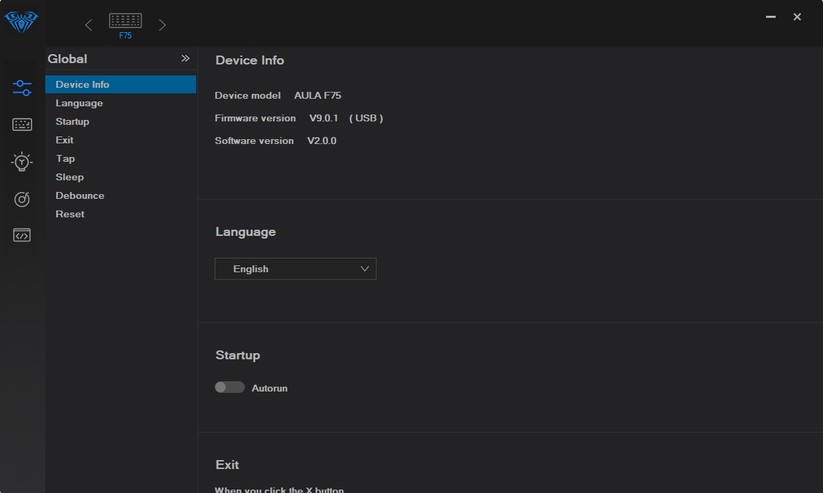Open the performance target icon
This screenshot has height=493, width=823.
tap(22, 199)
